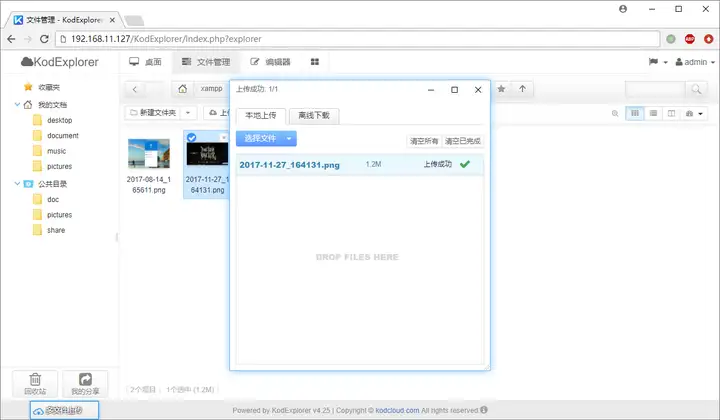Click the 新建文件夹 button
This screenshot has width=720, height=420.
(153, 112)
